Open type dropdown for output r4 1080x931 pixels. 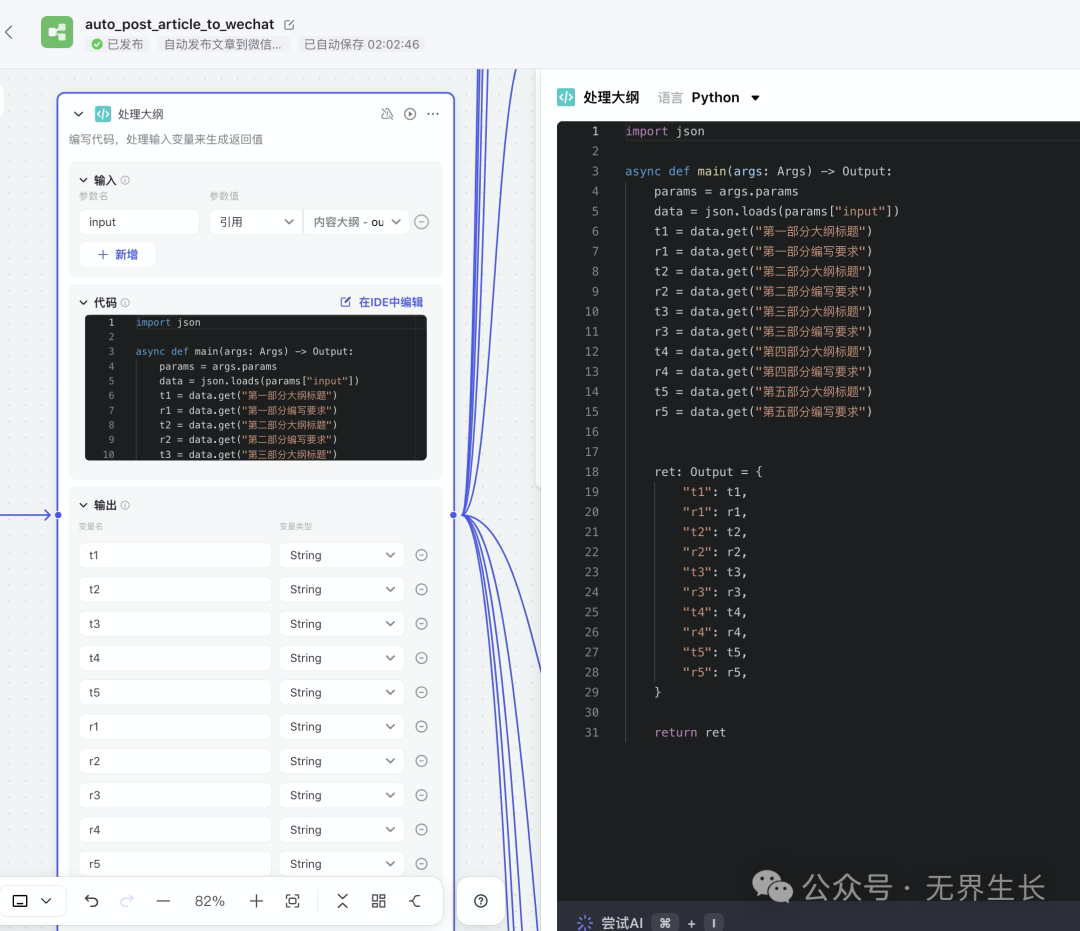point(342,830)
